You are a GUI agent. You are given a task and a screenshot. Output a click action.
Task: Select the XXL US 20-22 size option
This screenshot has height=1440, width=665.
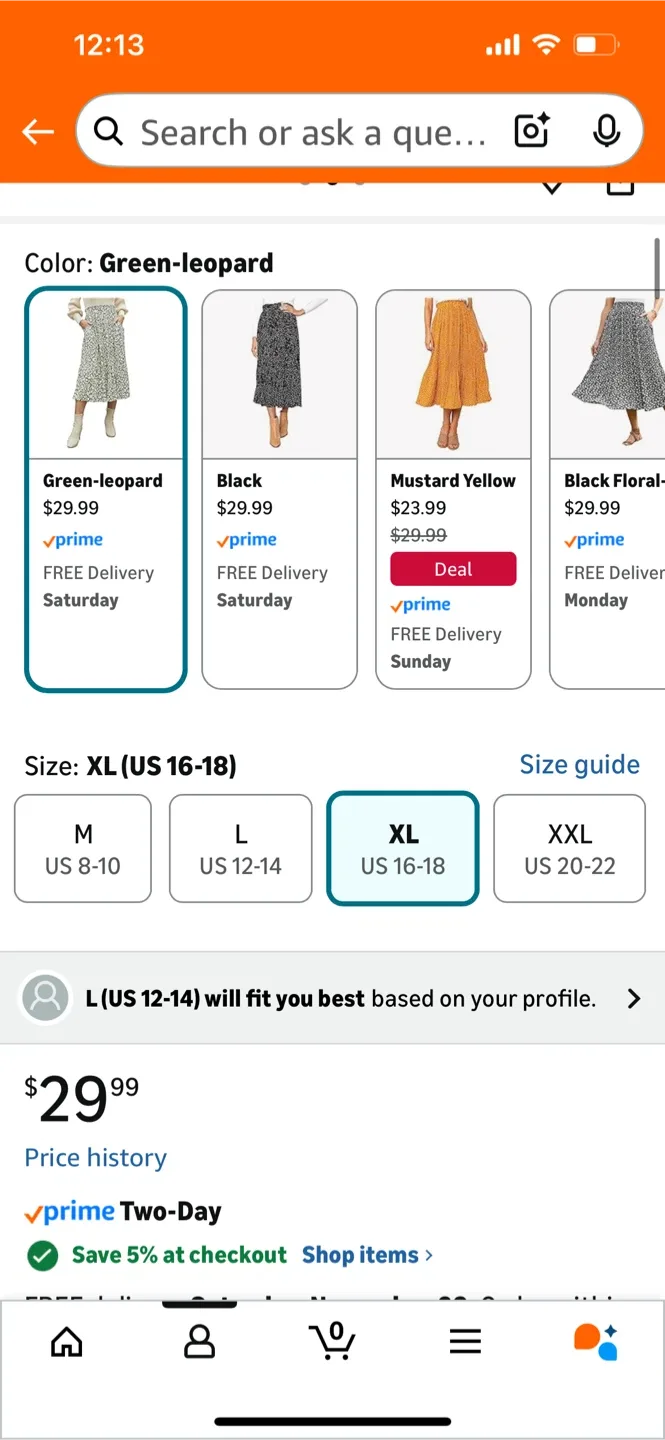[x=569, y=848]
